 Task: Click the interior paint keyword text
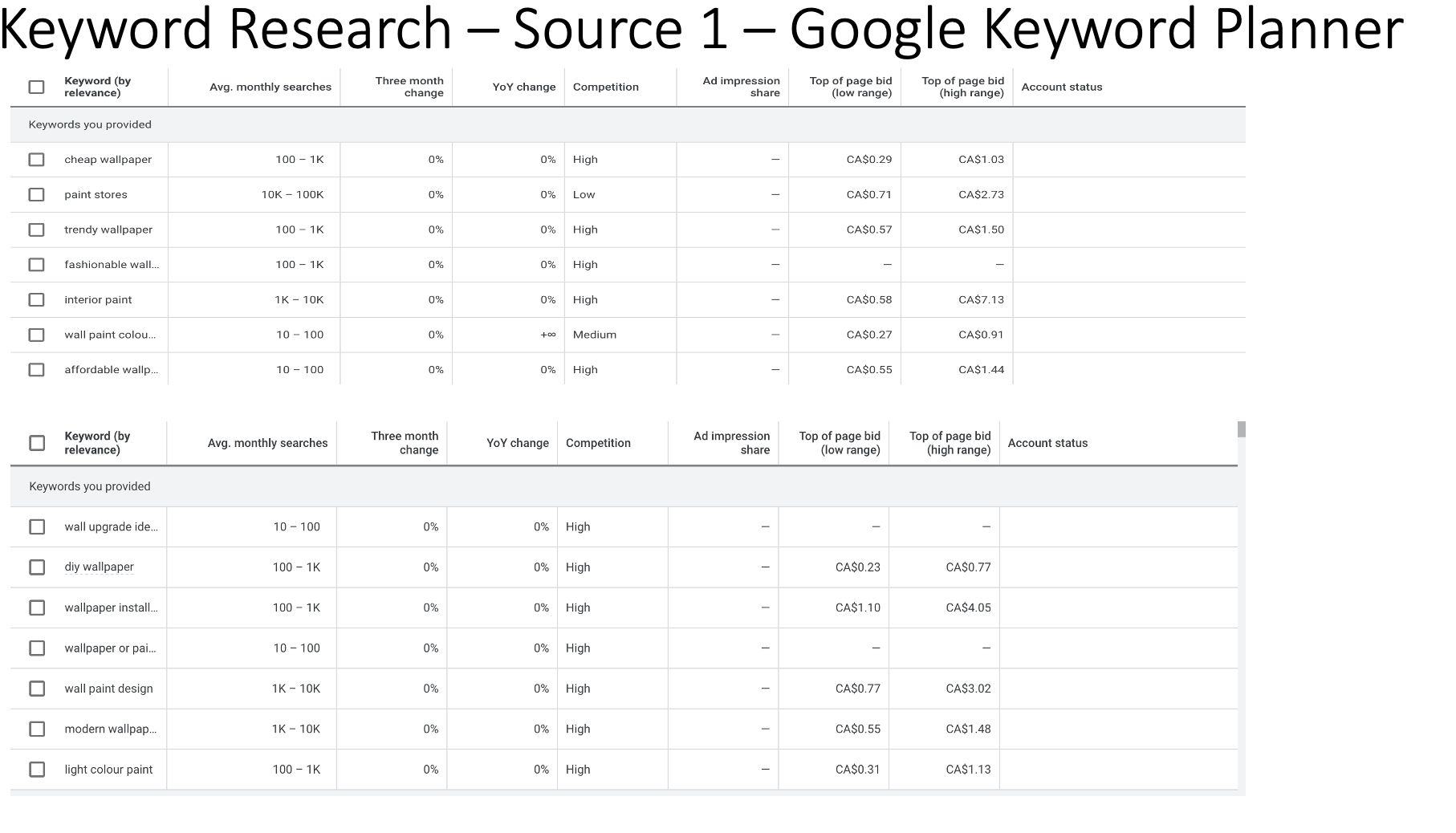coord(98,300)
